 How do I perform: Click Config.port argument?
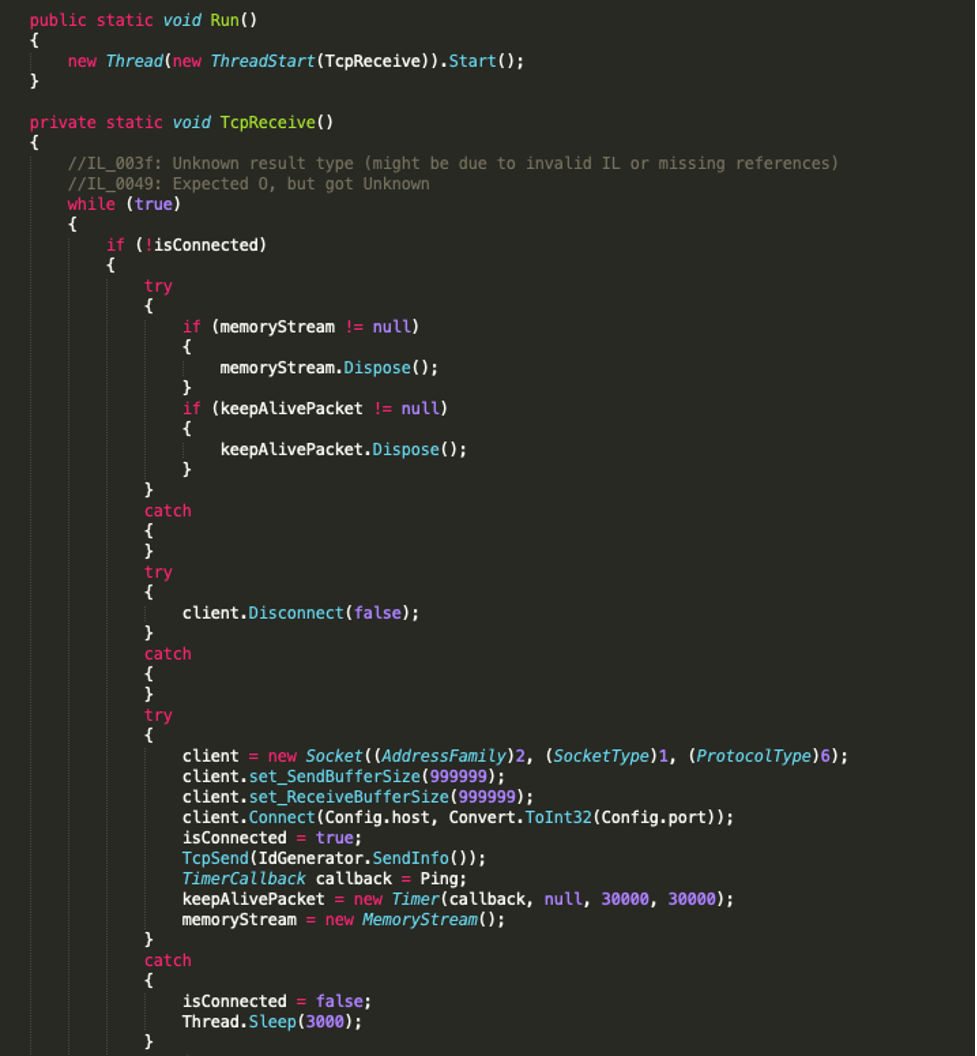pos(653,817)
